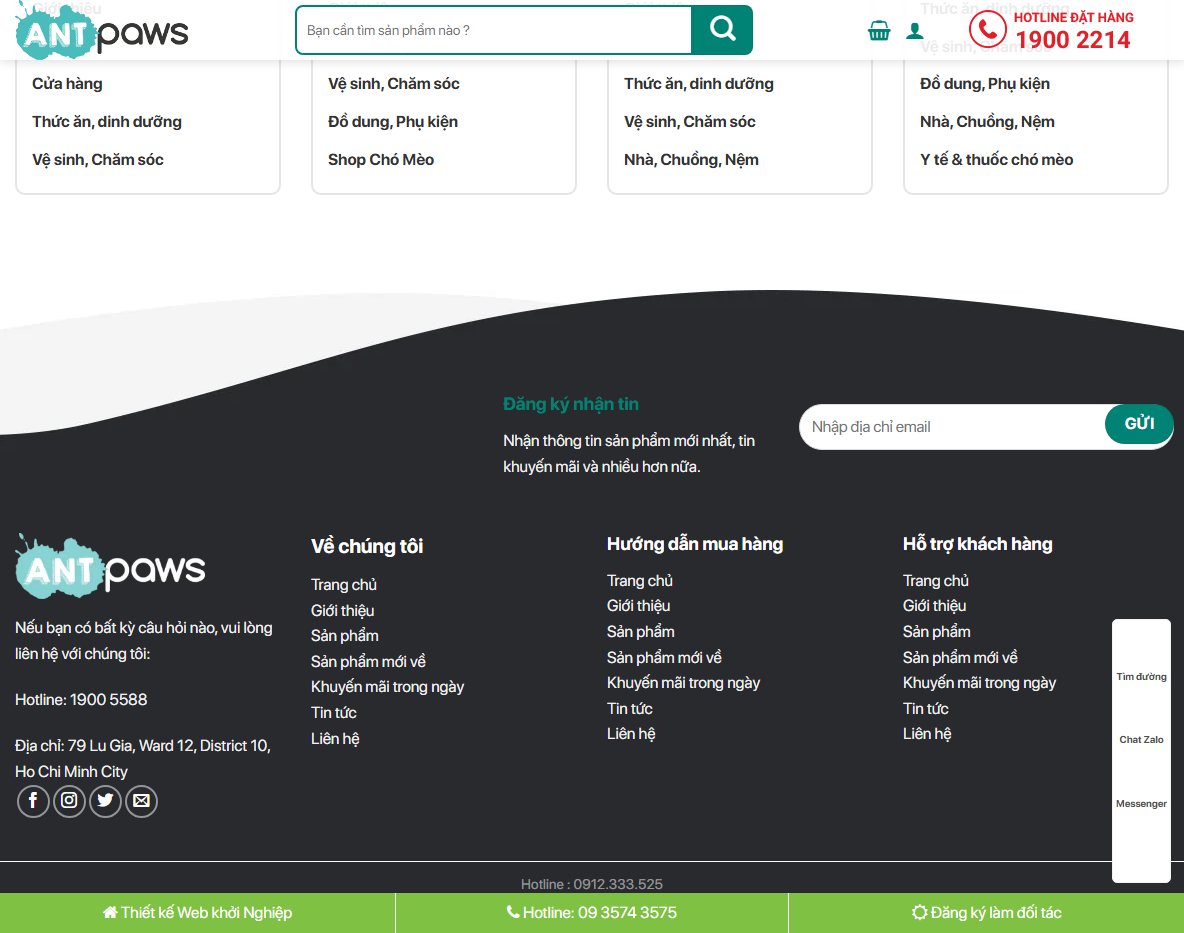Open the Facebook icon in footer

click(x=33, y=801)
